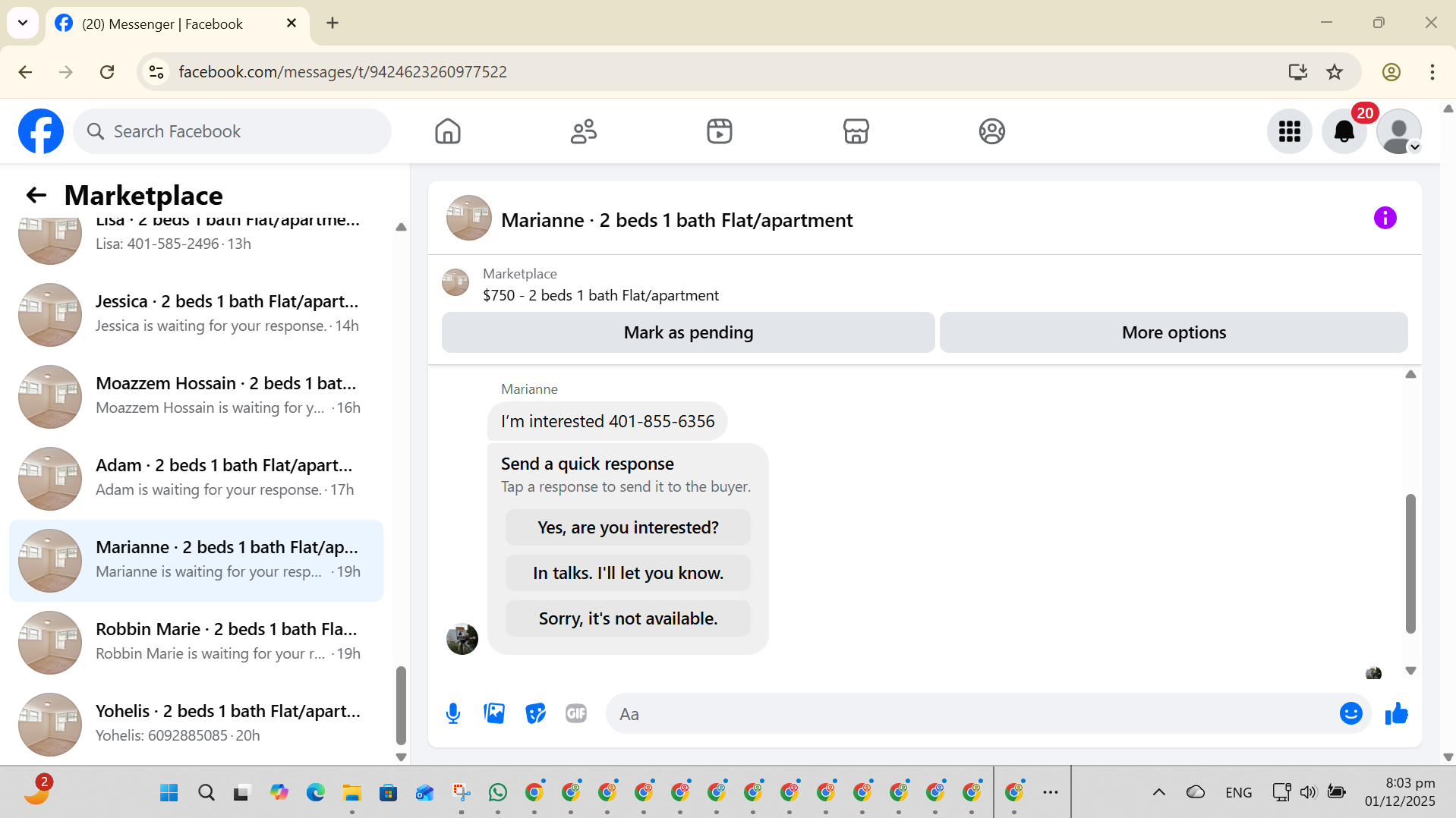The image size is (1456, 818).
Task: Open the GIF picker icon
Action: [x=576, y=713]
